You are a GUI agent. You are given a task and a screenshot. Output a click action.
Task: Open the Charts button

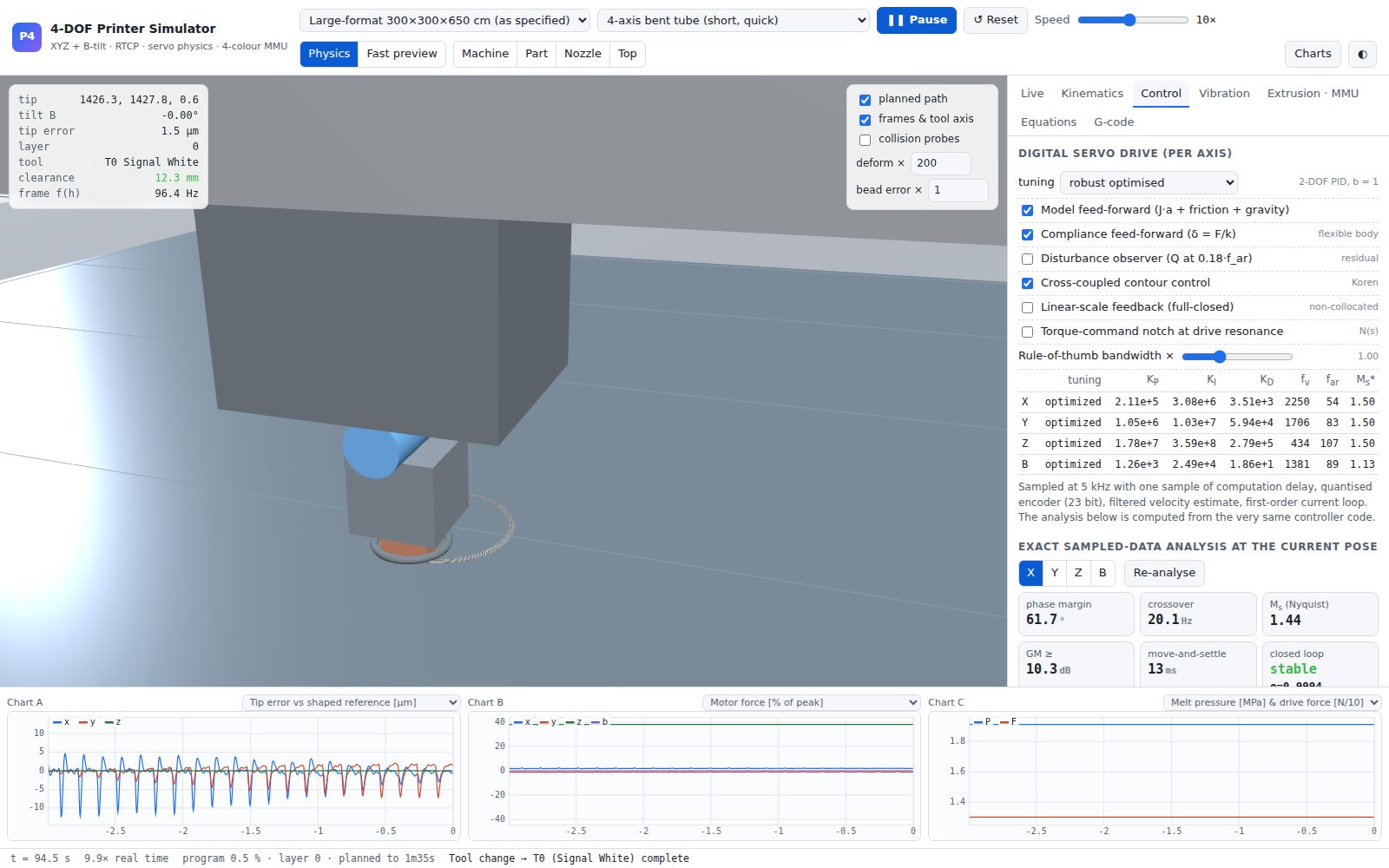(x=1313, y=54)
